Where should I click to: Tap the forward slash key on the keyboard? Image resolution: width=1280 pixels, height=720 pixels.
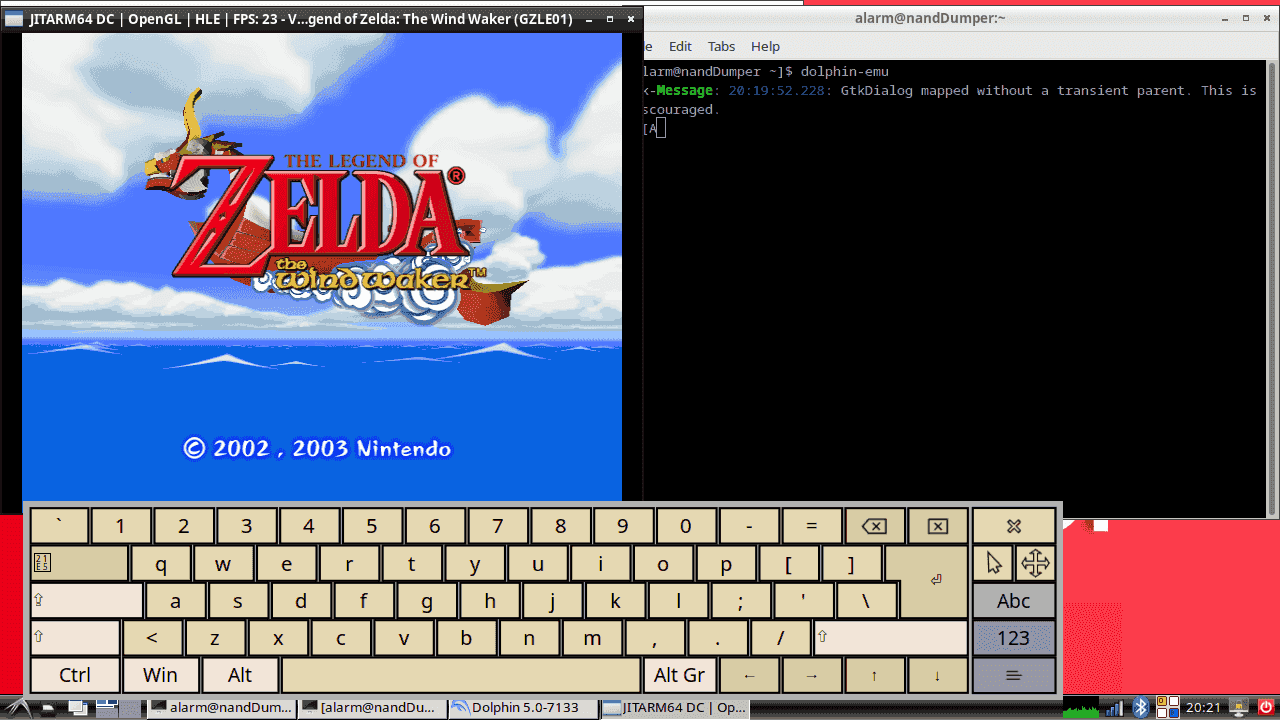[x=780, y=638]
